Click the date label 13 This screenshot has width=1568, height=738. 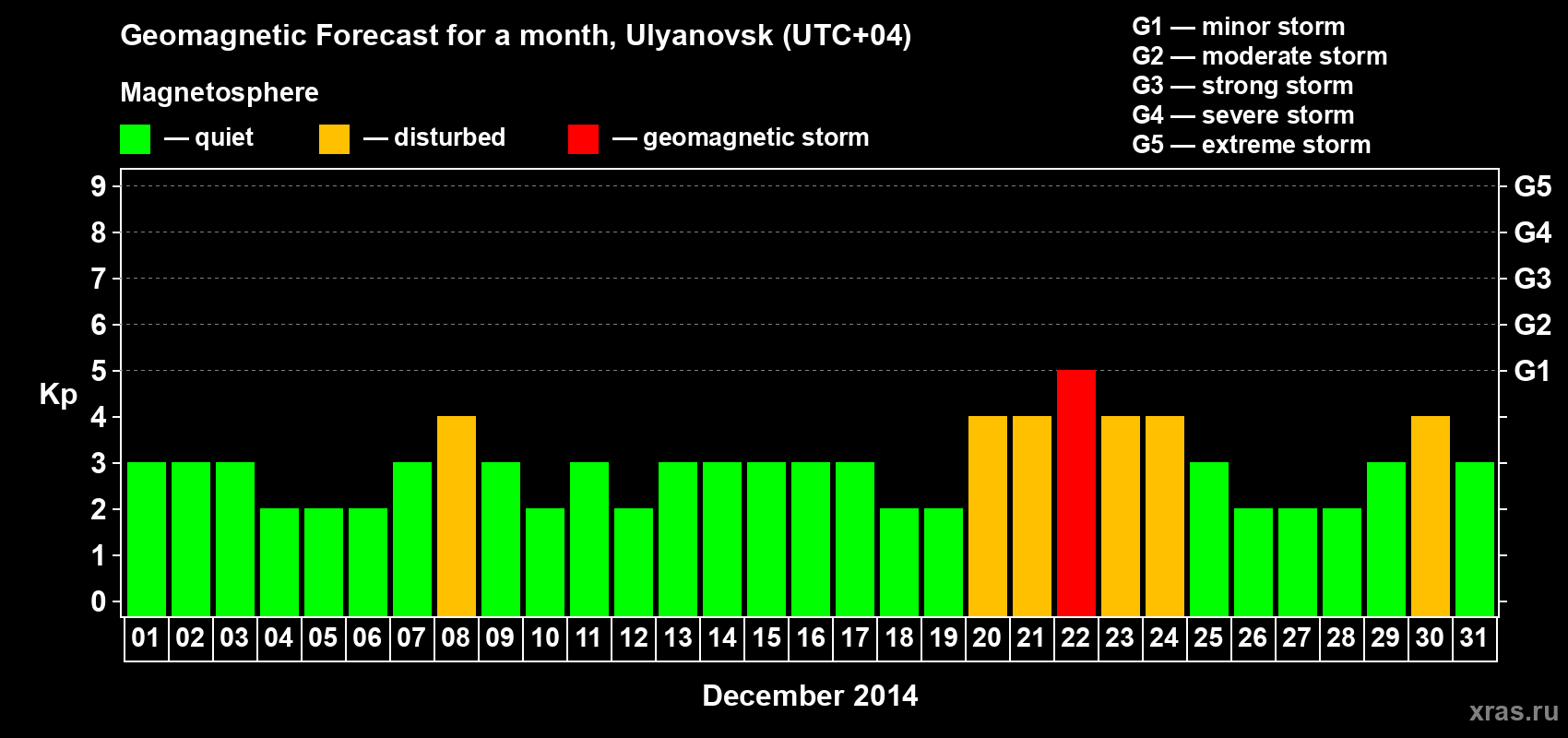(x=678, y=637)
